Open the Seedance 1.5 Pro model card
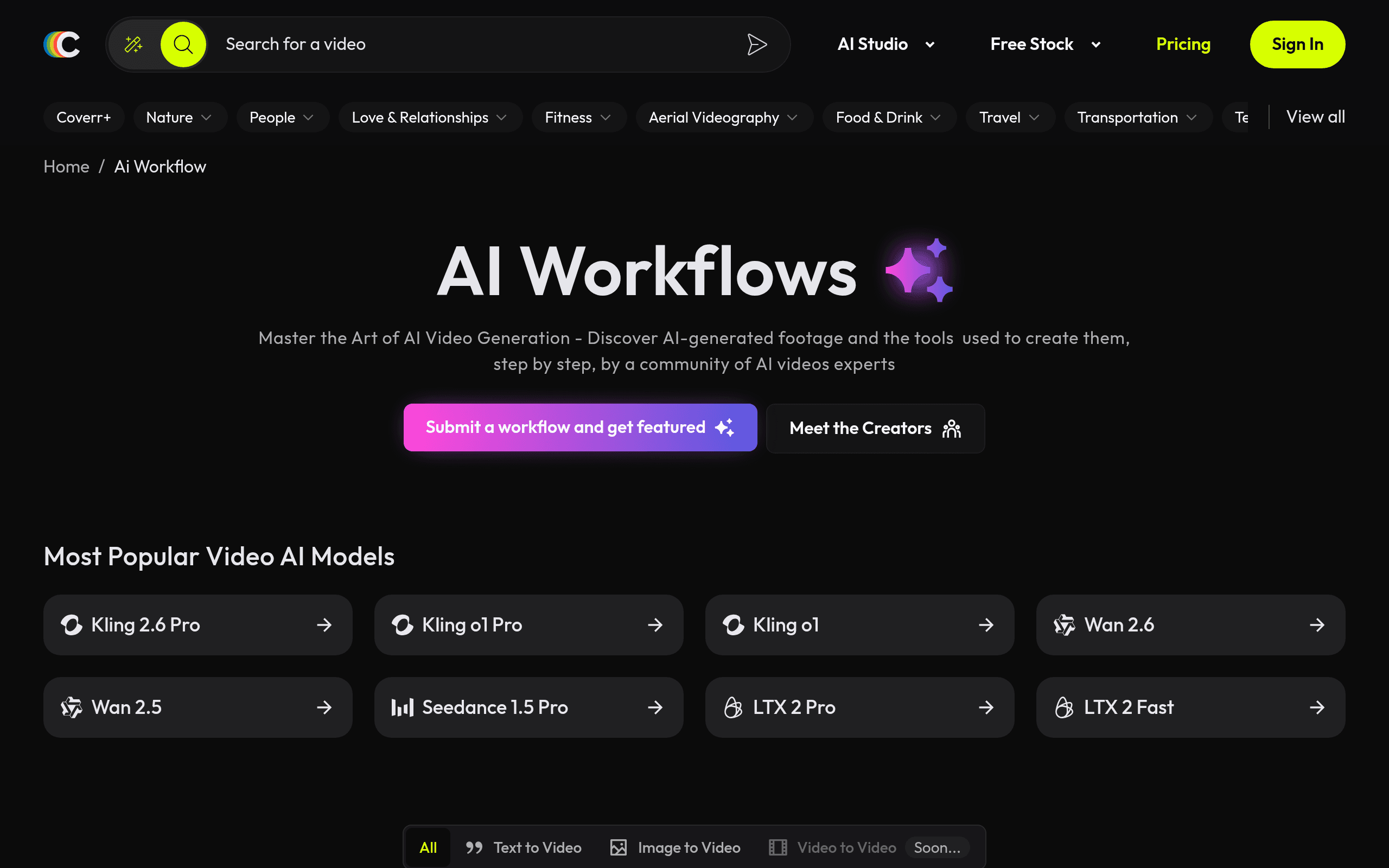Viewport: 1389px width, 868px height. (x=528, y=707)
